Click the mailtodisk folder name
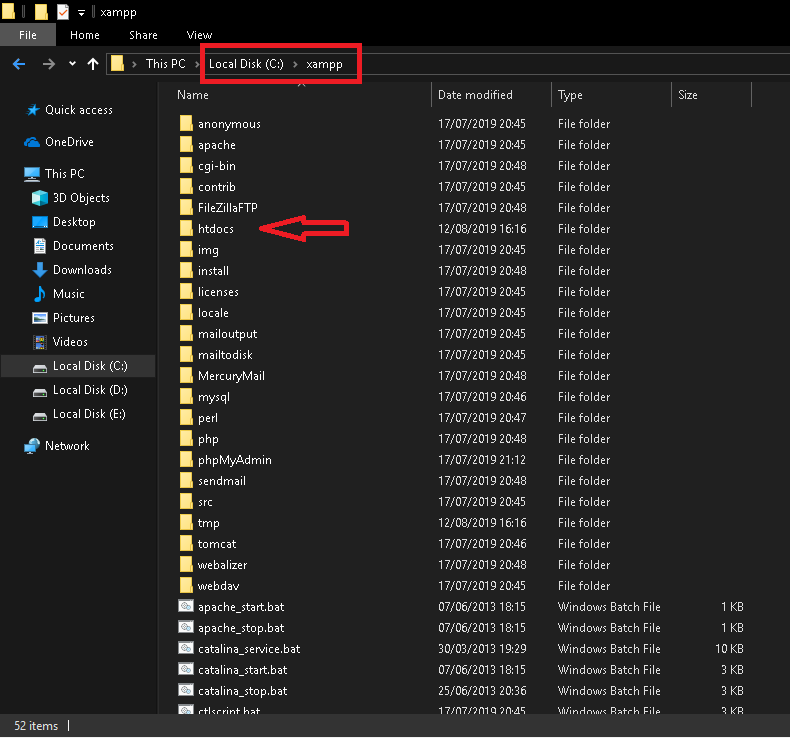790x738 pixels. 225,355
